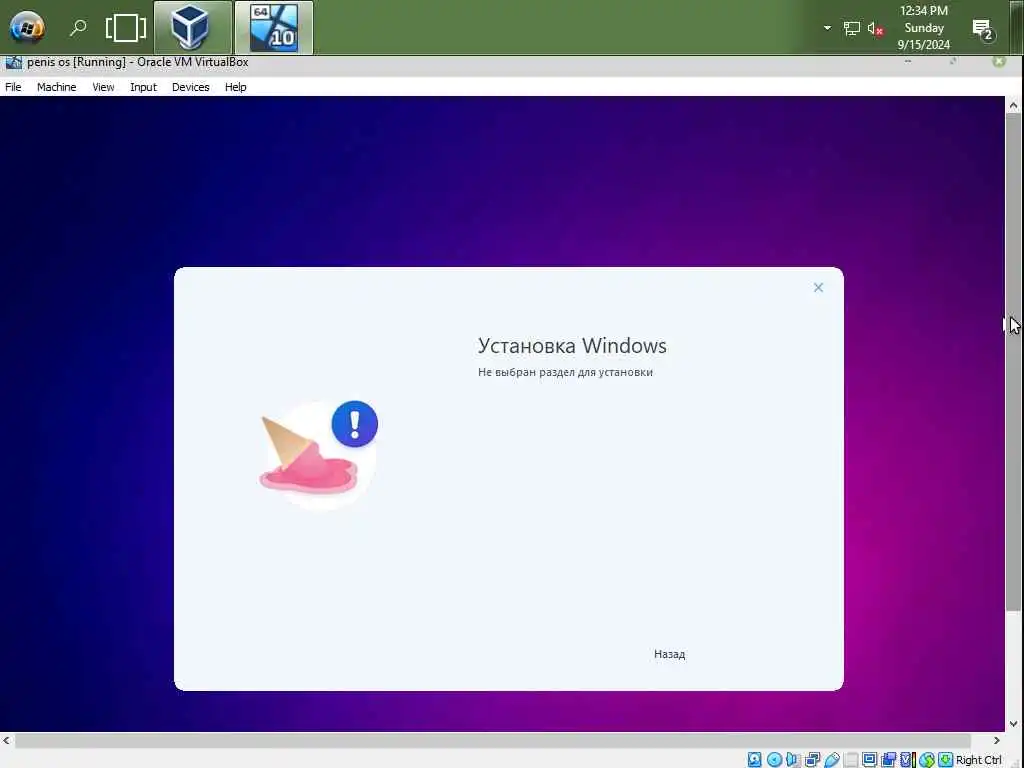Open the Windows Start orb
Image resolution: width=1024 pixels, height=768 pixels.
point(27,28)
